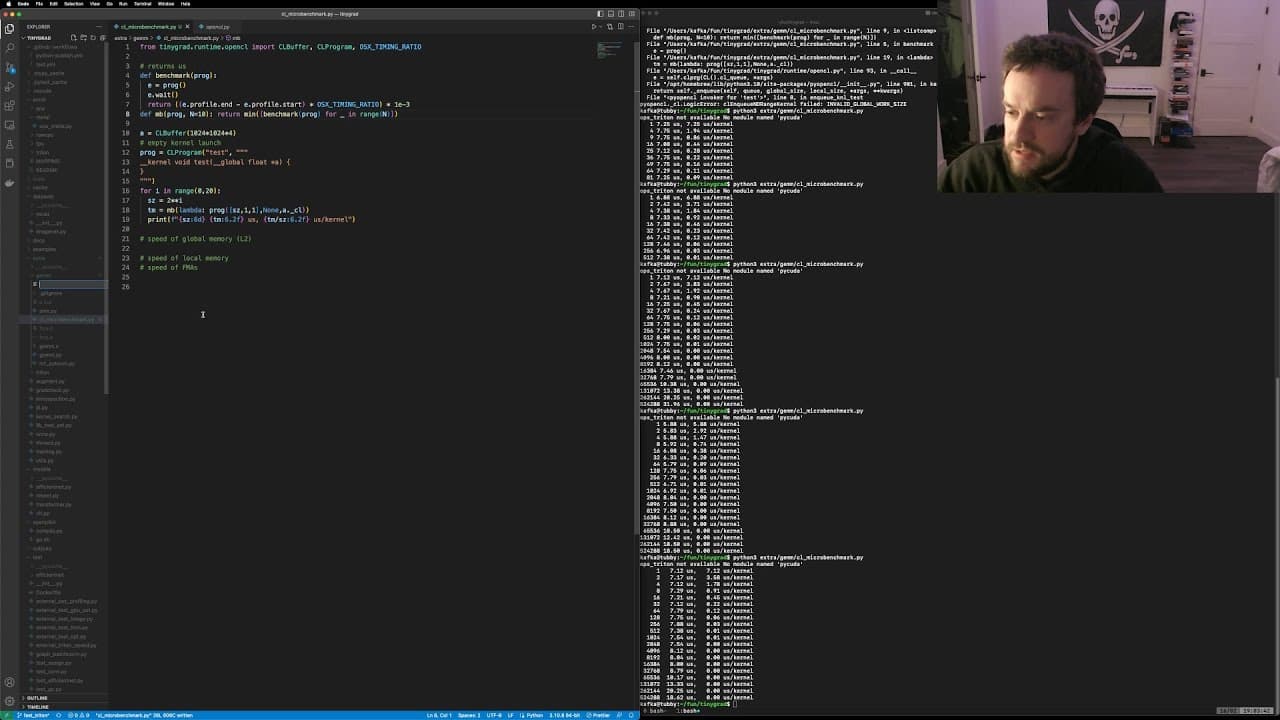Click the 'gemm' breadcrumb segment
Viewport: 1280px width, 720px height.
coord(140,37)
